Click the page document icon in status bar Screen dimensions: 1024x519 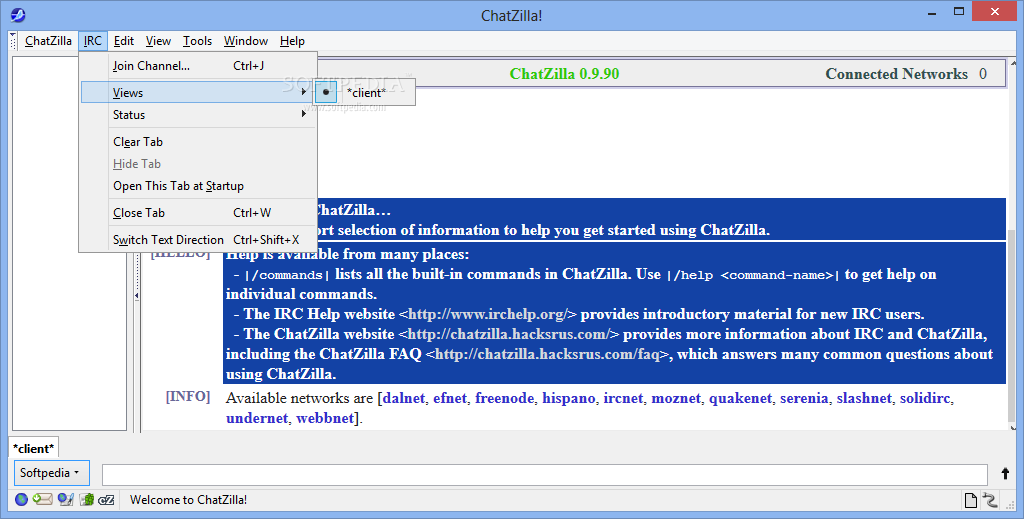tap(971, 501)
